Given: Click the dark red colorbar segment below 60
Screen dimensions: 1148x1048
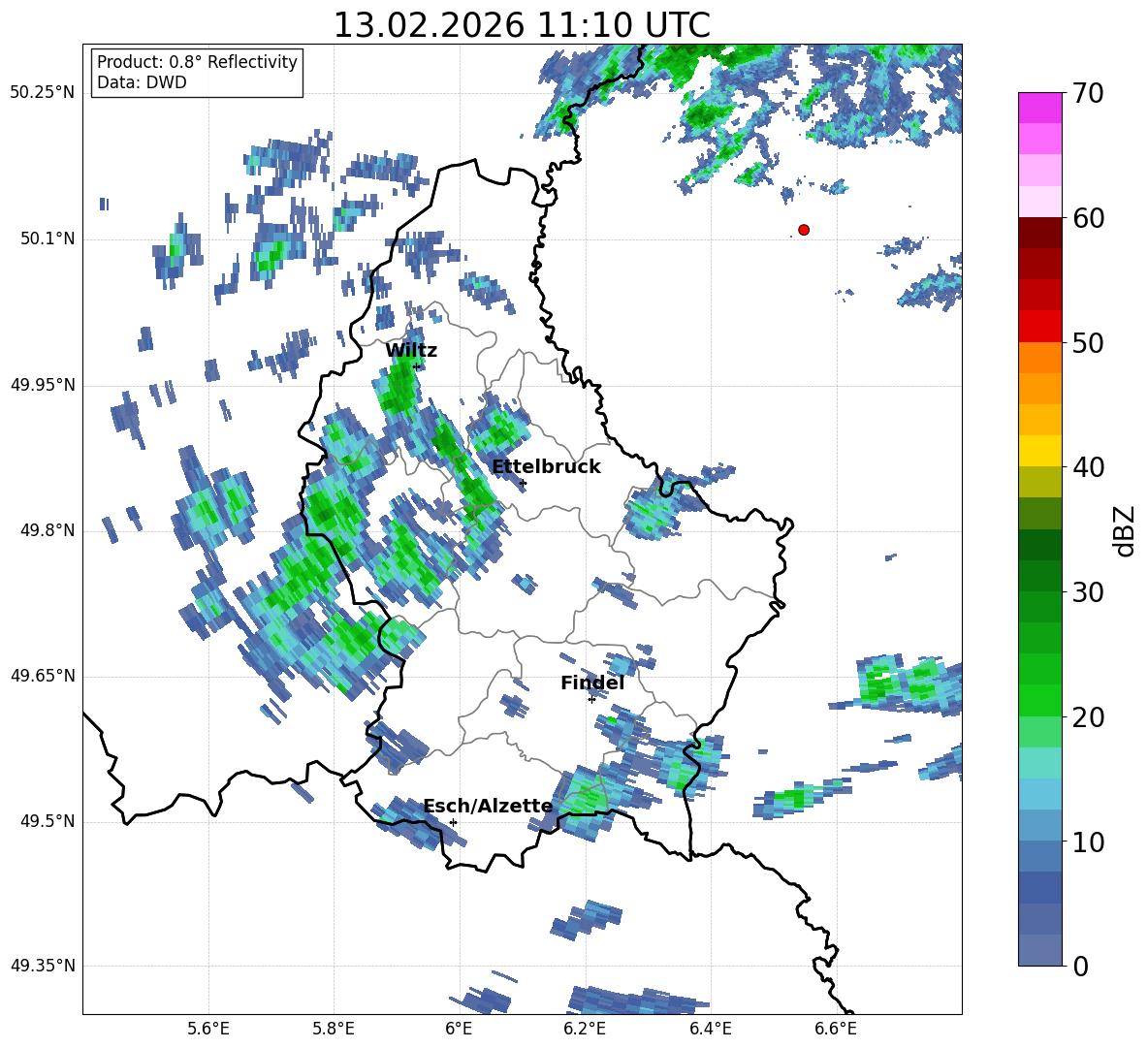Looking at the screenshot, I should [1039, 234].
